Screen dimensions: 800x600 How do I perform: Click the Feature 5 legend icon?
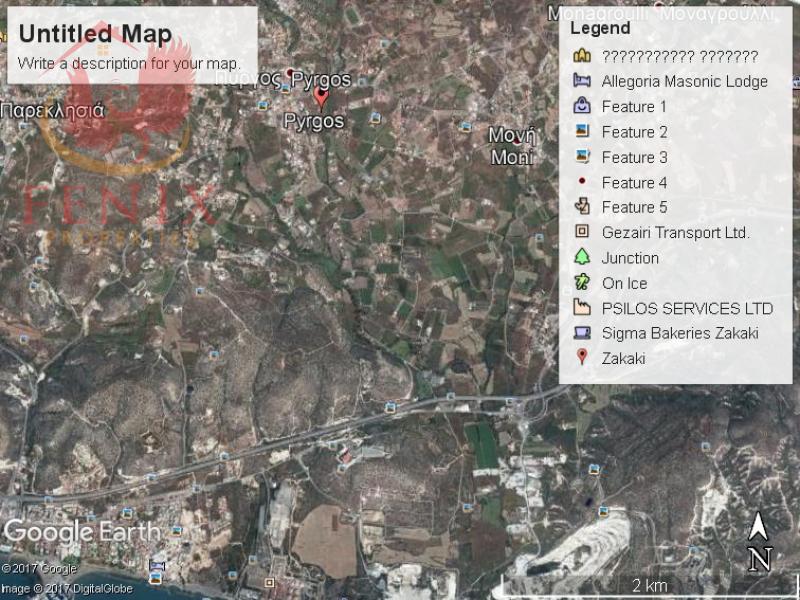point(582,207)
